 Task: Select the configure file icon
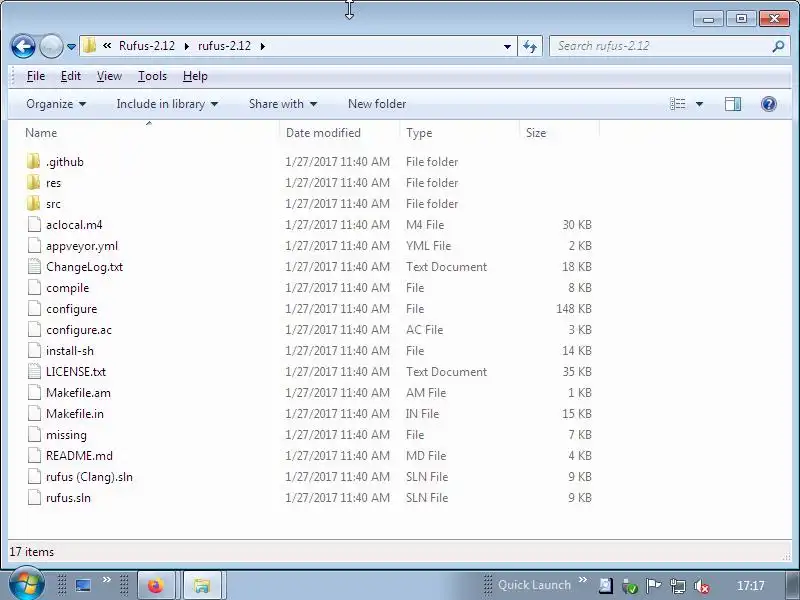(x=34, y=309)
